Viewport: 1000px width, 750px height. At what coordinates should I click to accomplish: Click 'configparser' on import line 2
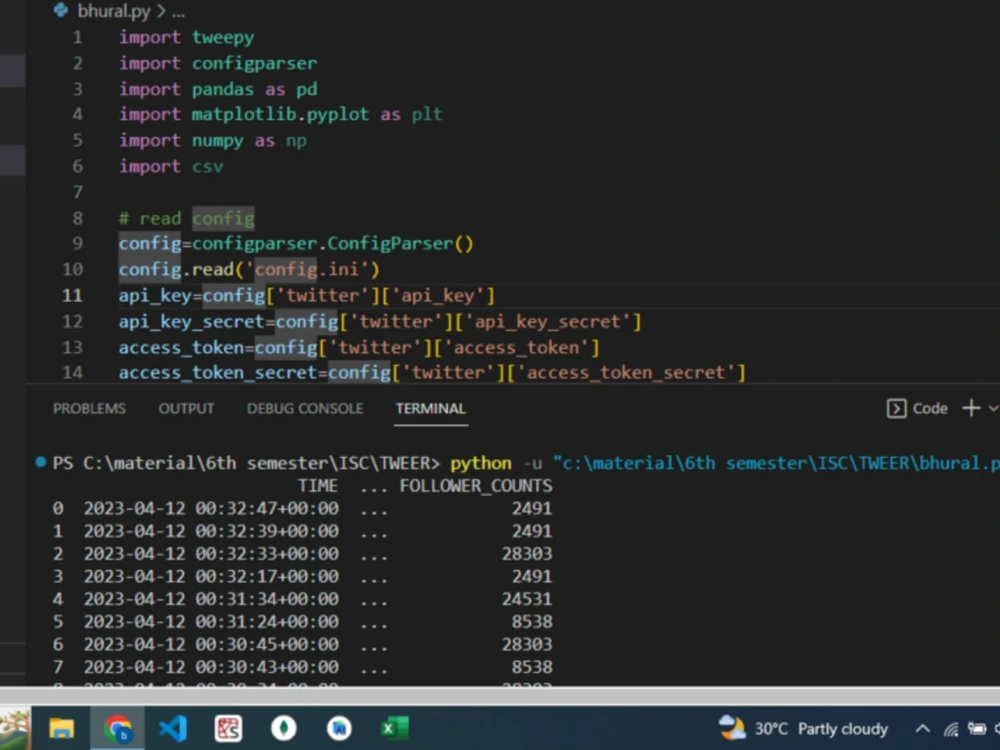click(x=254, y=64)
